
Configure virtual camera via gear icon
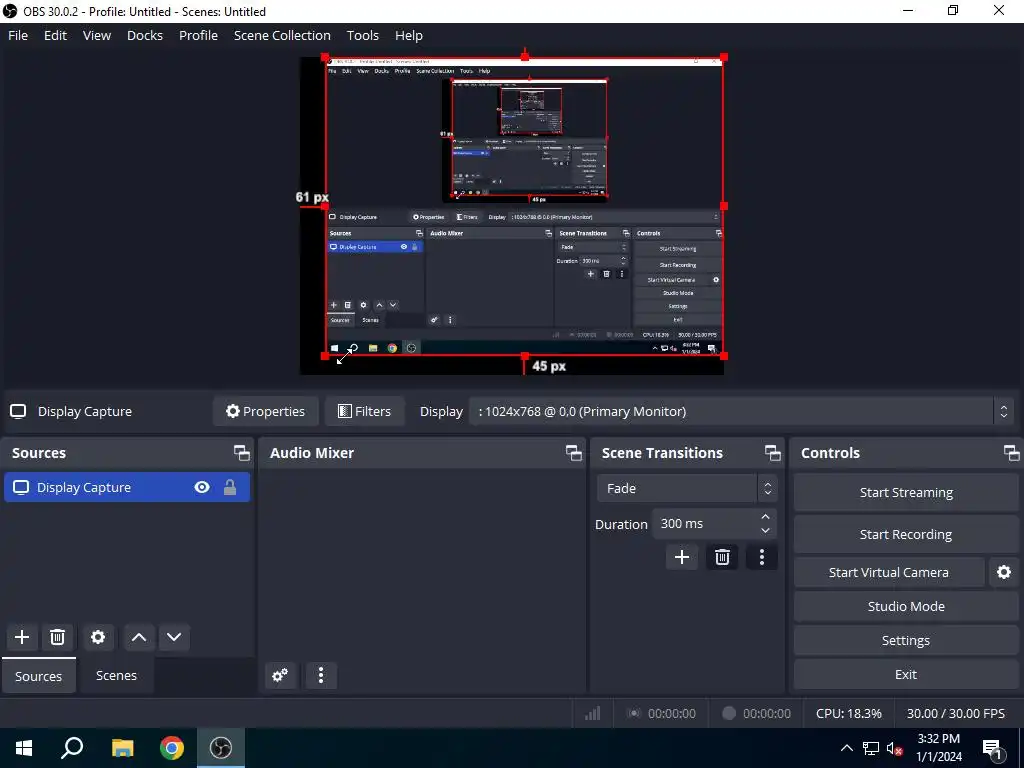tap(1004, 572)
